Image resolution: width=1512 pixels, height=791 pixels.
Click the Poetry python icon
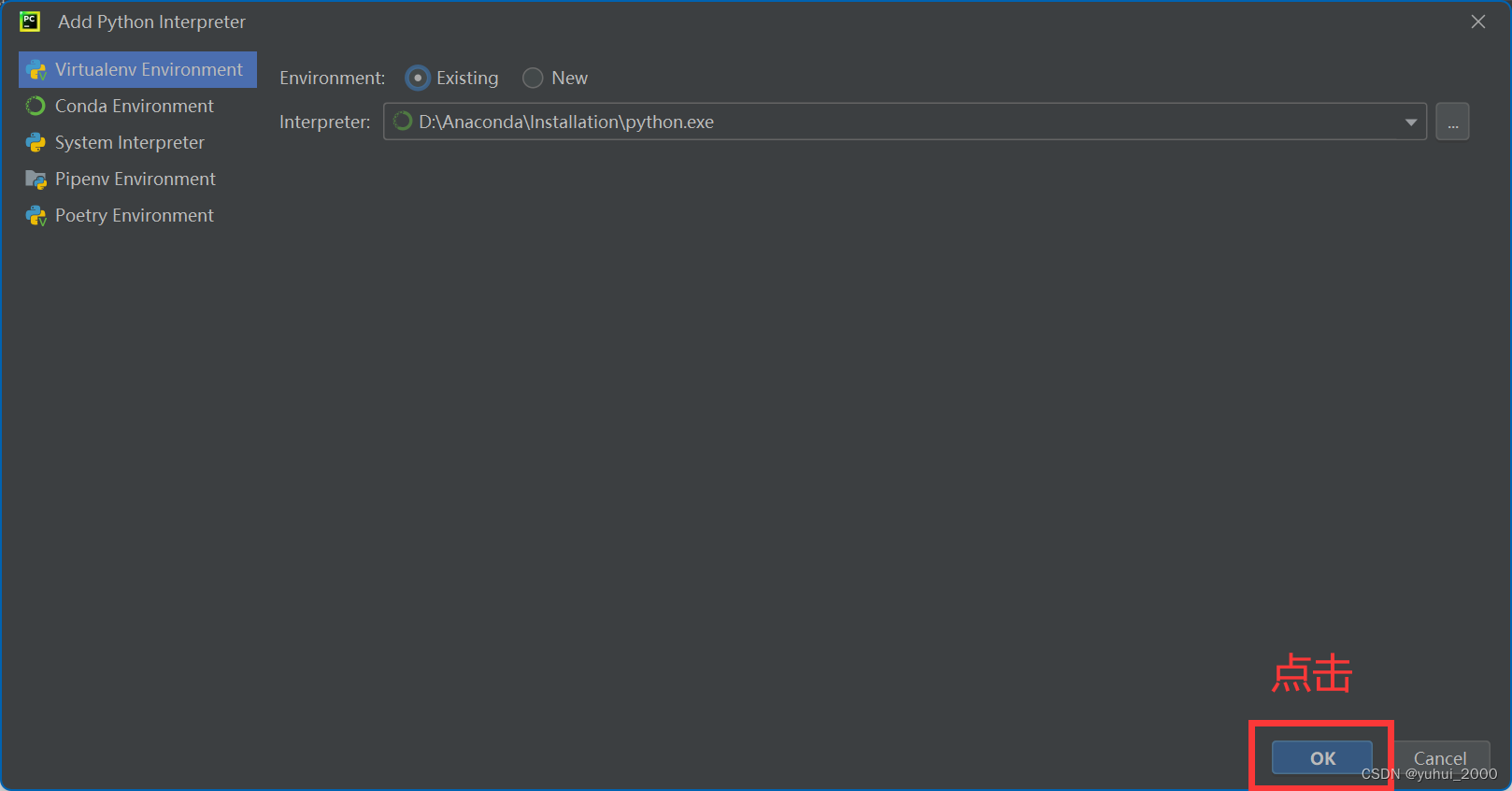click(36, 216)
